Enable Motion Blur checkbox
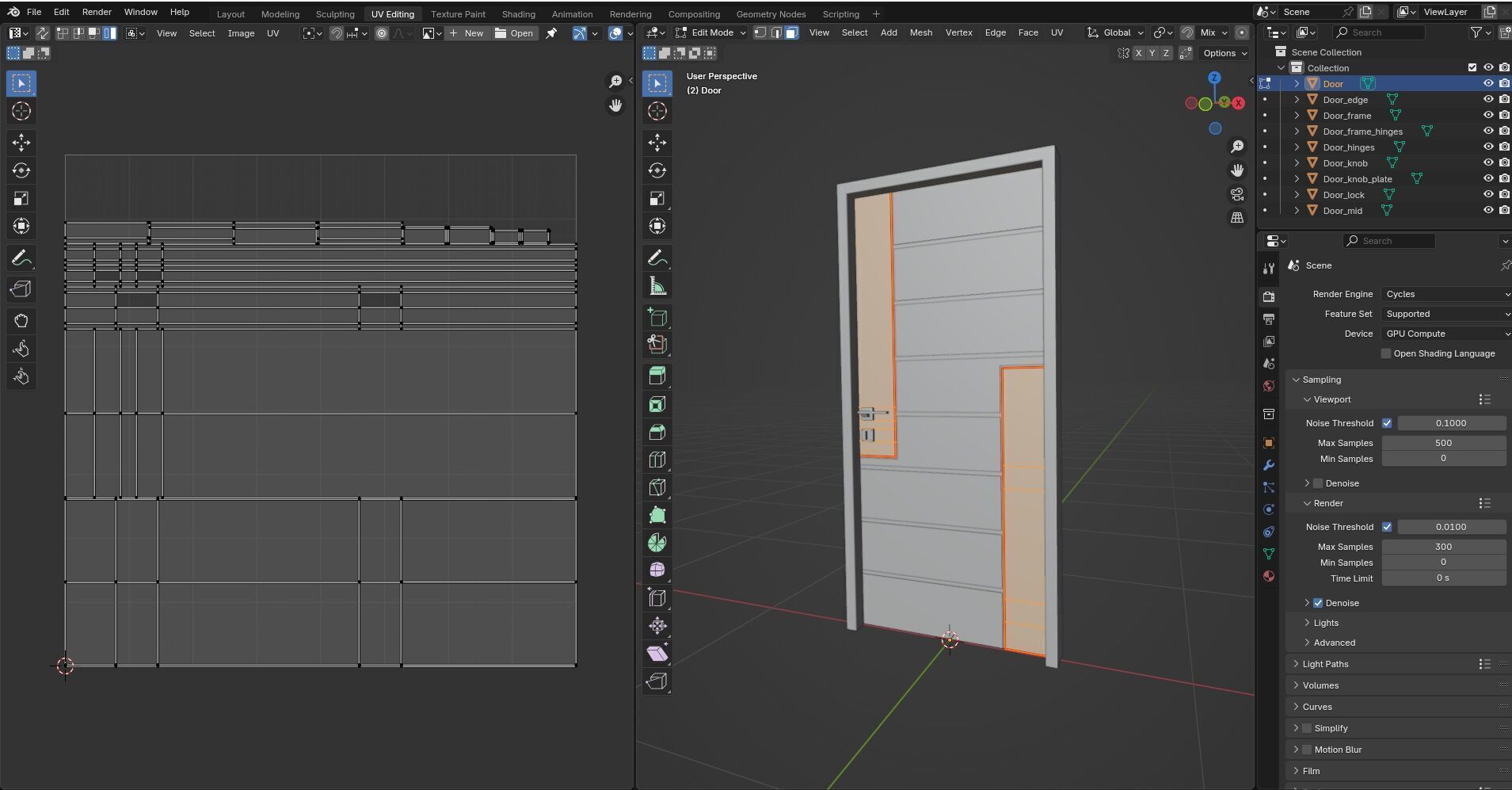Image resolution: width=1512 pixels, height=790 pixels. click(1307, 750)
